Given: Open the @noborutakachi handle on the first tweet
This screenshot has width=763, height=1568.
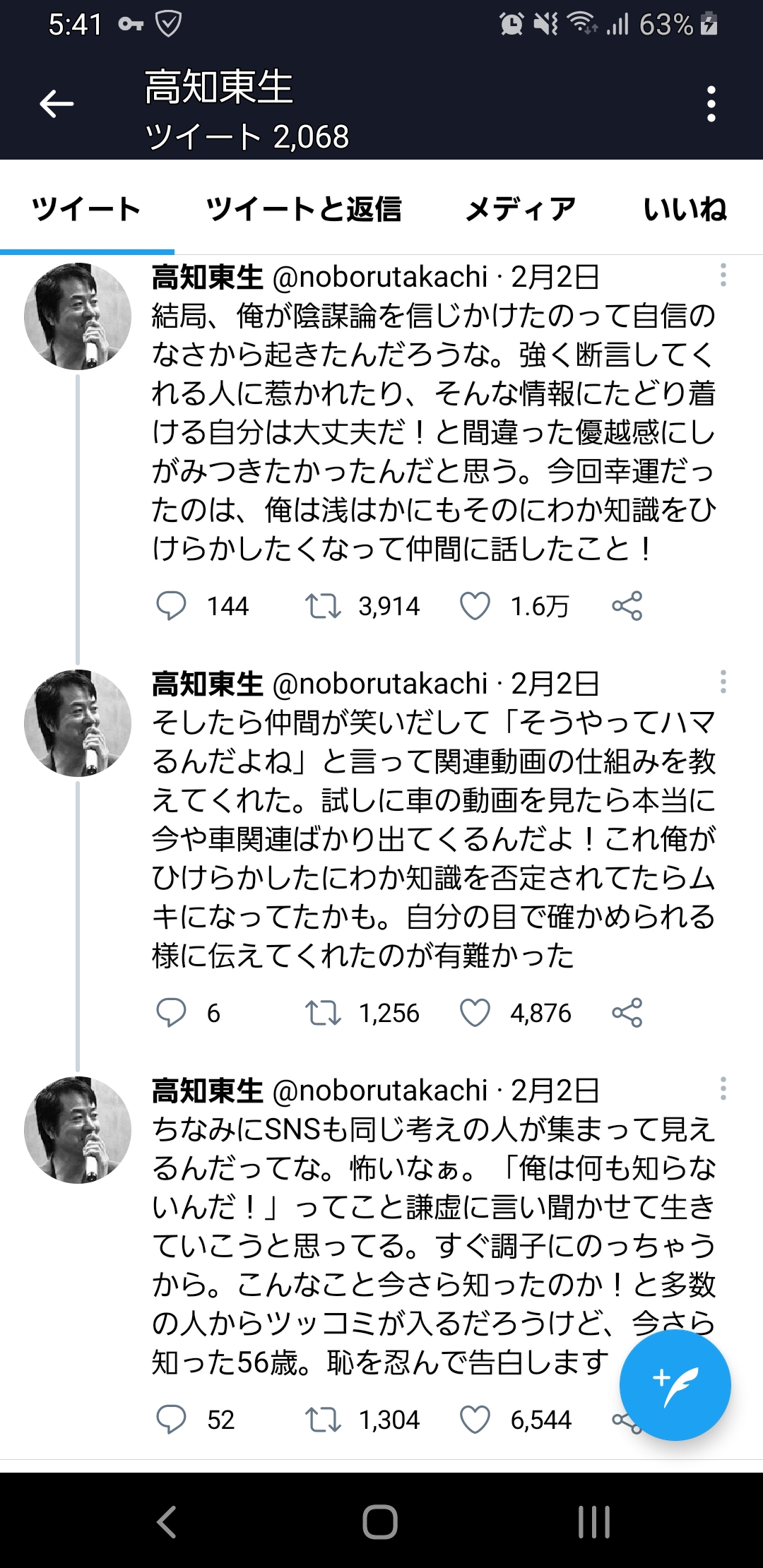Looking at the screenshot, I should tap(379, 278).
